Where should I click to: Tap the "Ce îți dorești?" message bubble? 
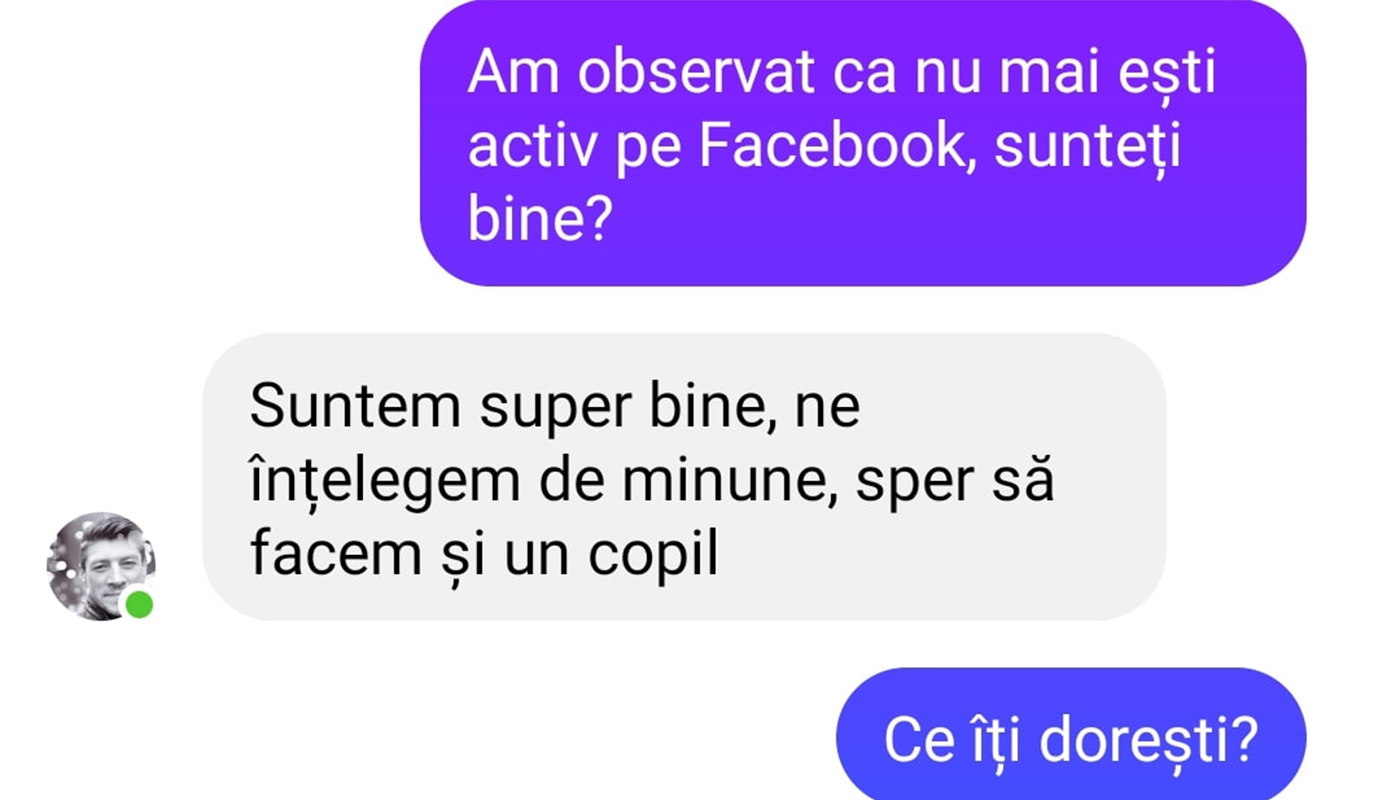(x=1071, y=735)
